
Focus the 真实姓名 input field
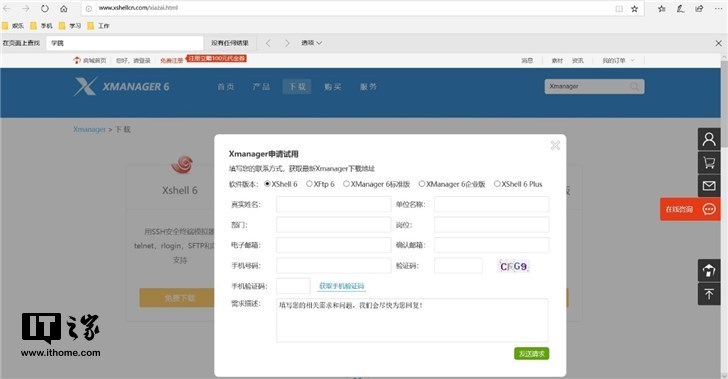pos(333,204)
